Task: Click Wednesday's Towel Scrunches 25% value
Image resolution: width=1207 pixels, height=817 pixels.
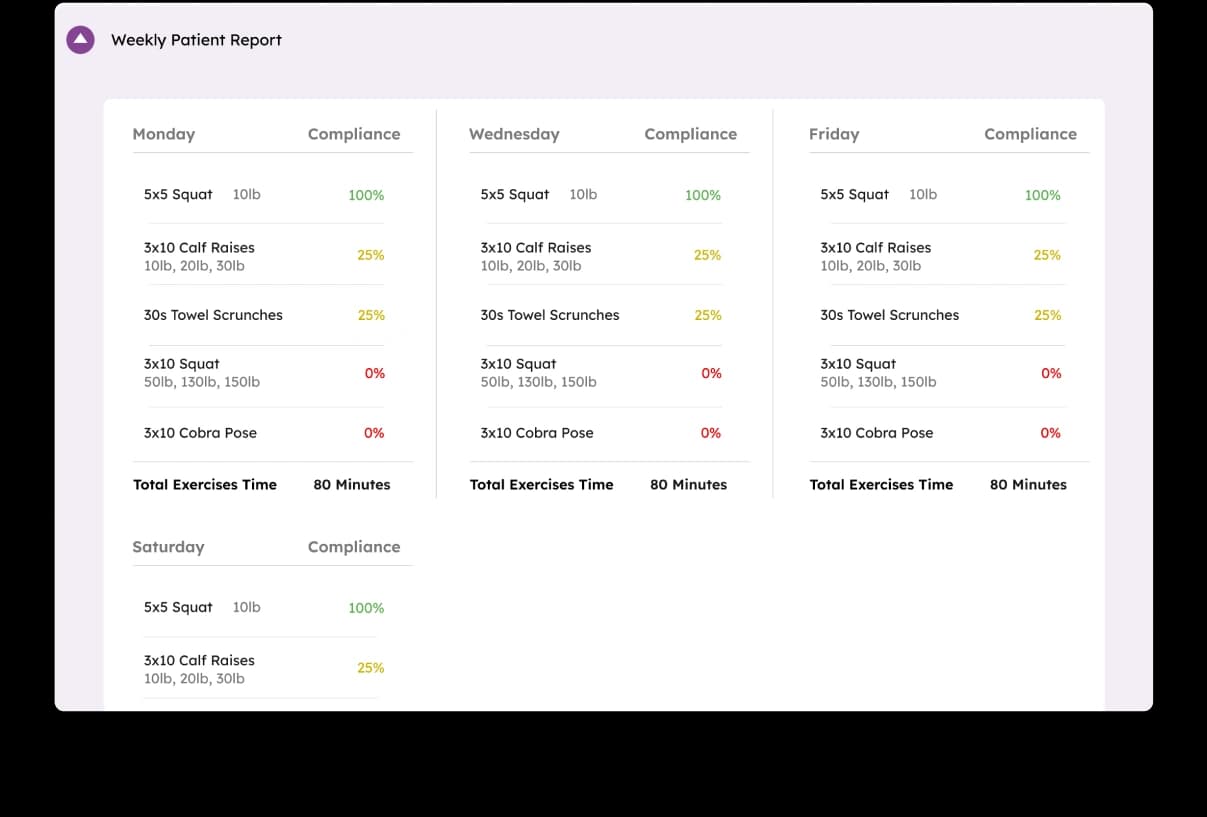Action: click(x=708, y=315)
